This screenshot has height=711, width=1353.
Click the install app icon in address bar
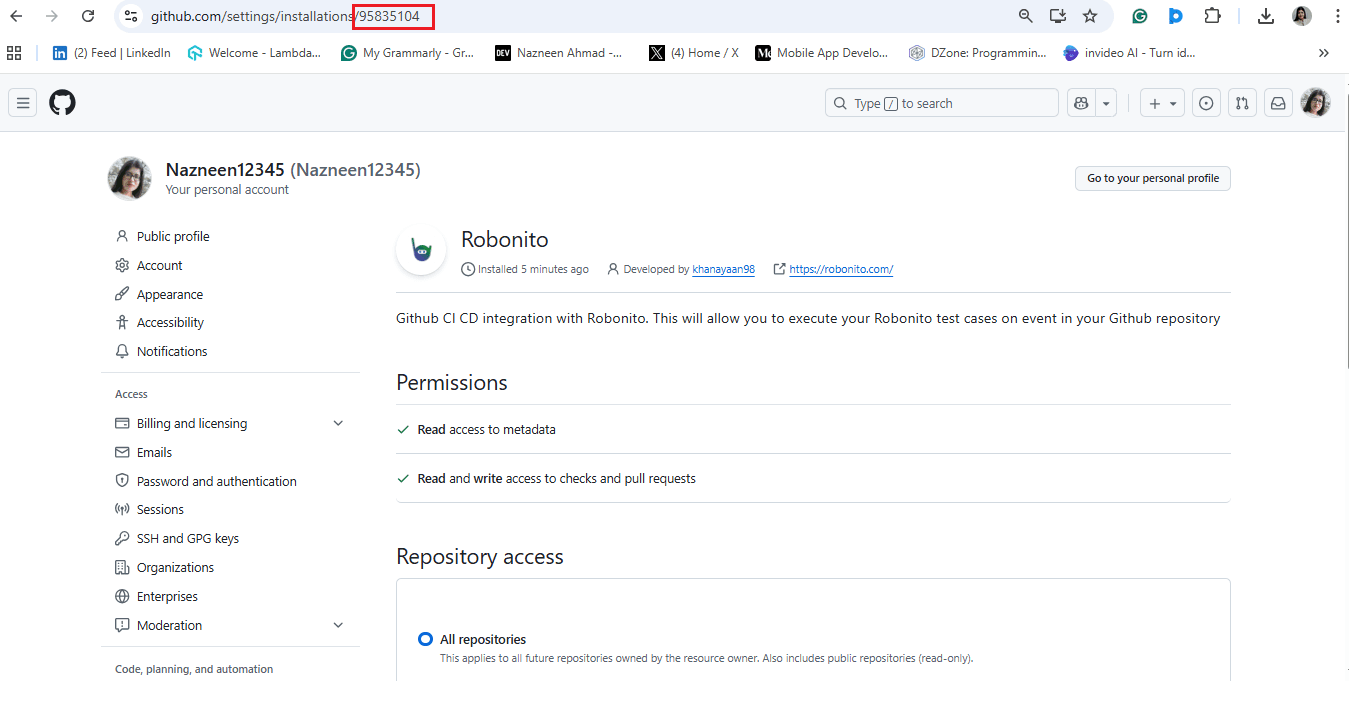(1057, 16)
